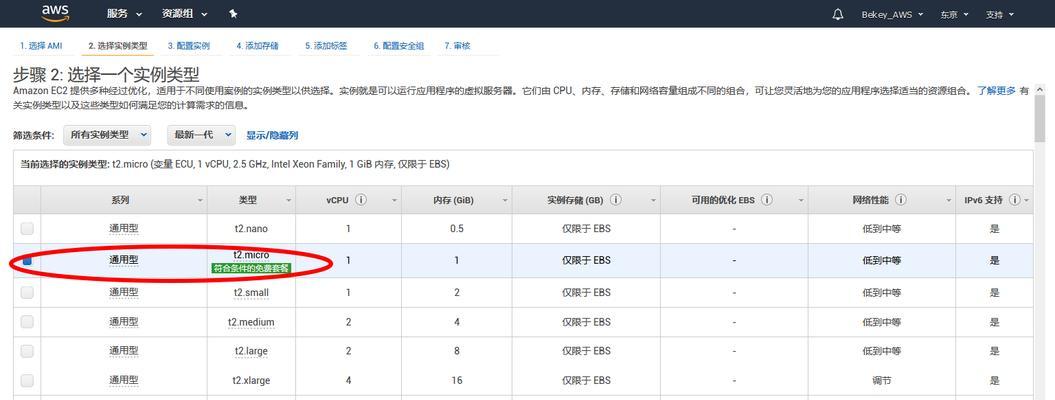Click memory value 16 in t2.xlarge row
The height and width of the screenshot is (400, 1055).
457,381
